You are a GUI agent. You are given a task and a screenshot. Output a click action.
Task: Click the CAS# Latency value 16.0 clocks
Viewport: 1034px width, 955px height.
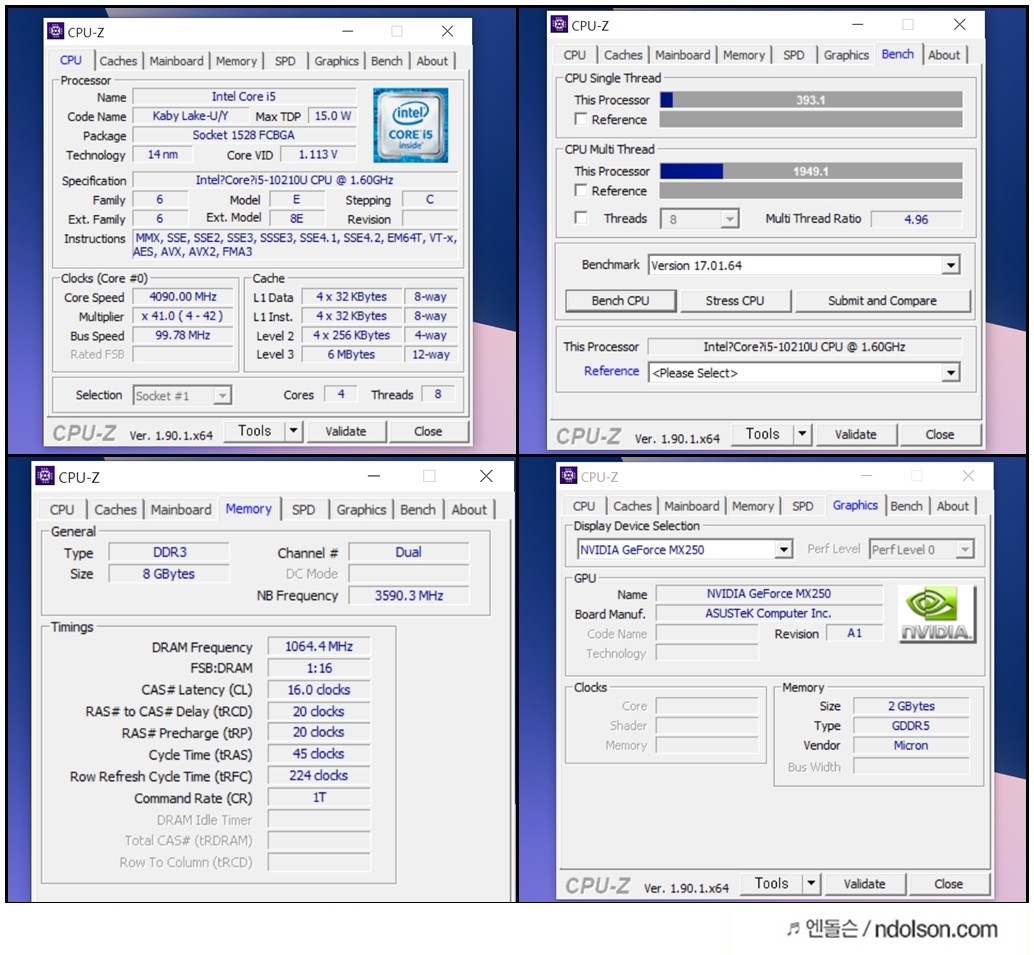[319, 690]
